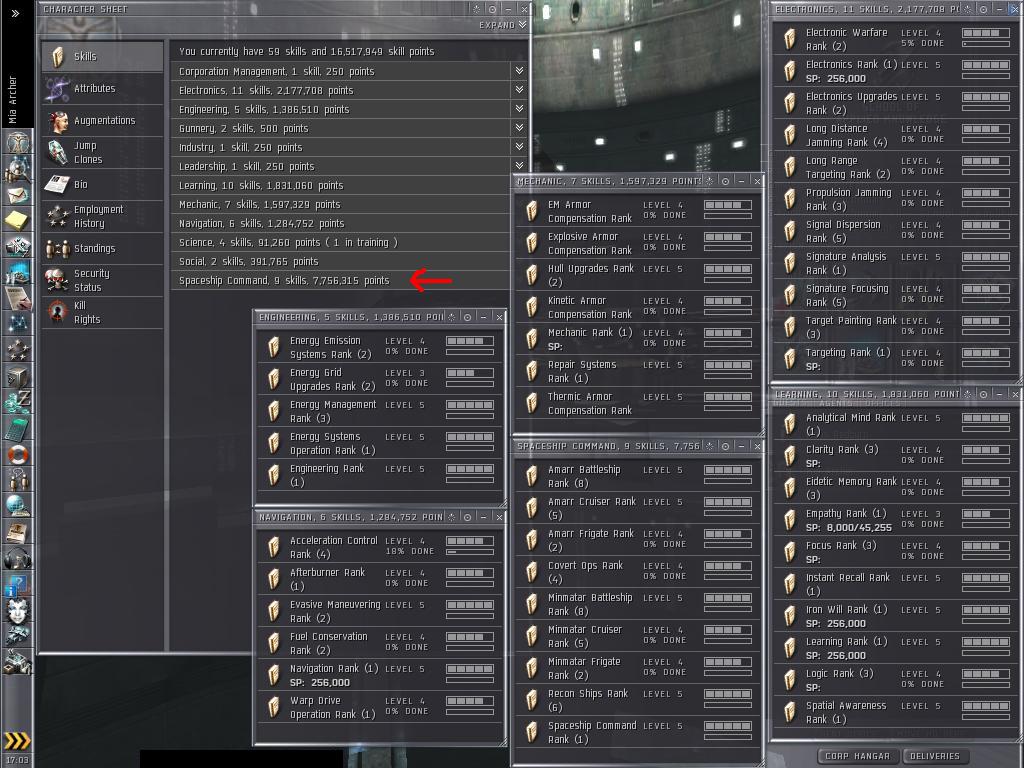Toggle pin on the Mechanic skills window

(726, 181)
